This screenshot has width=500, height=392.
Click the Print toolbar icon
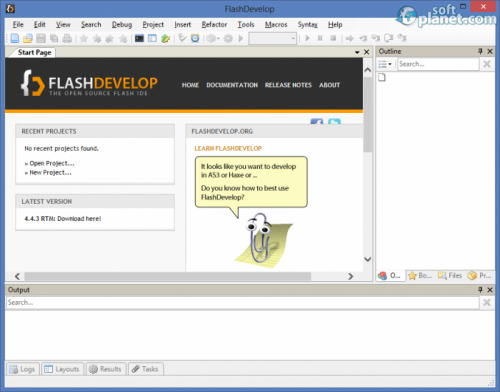click(x=67, y=38)
